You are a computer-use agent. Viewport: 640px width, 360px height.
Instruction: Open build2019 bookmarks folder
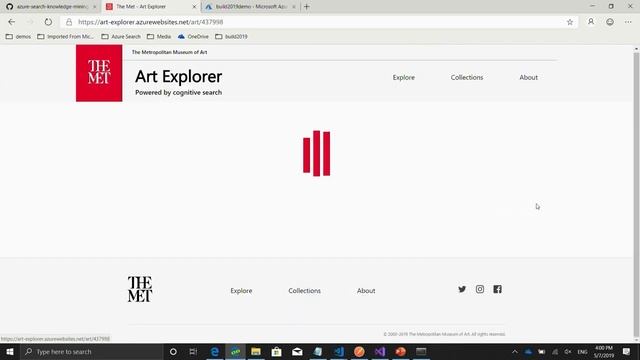point(231,36)
